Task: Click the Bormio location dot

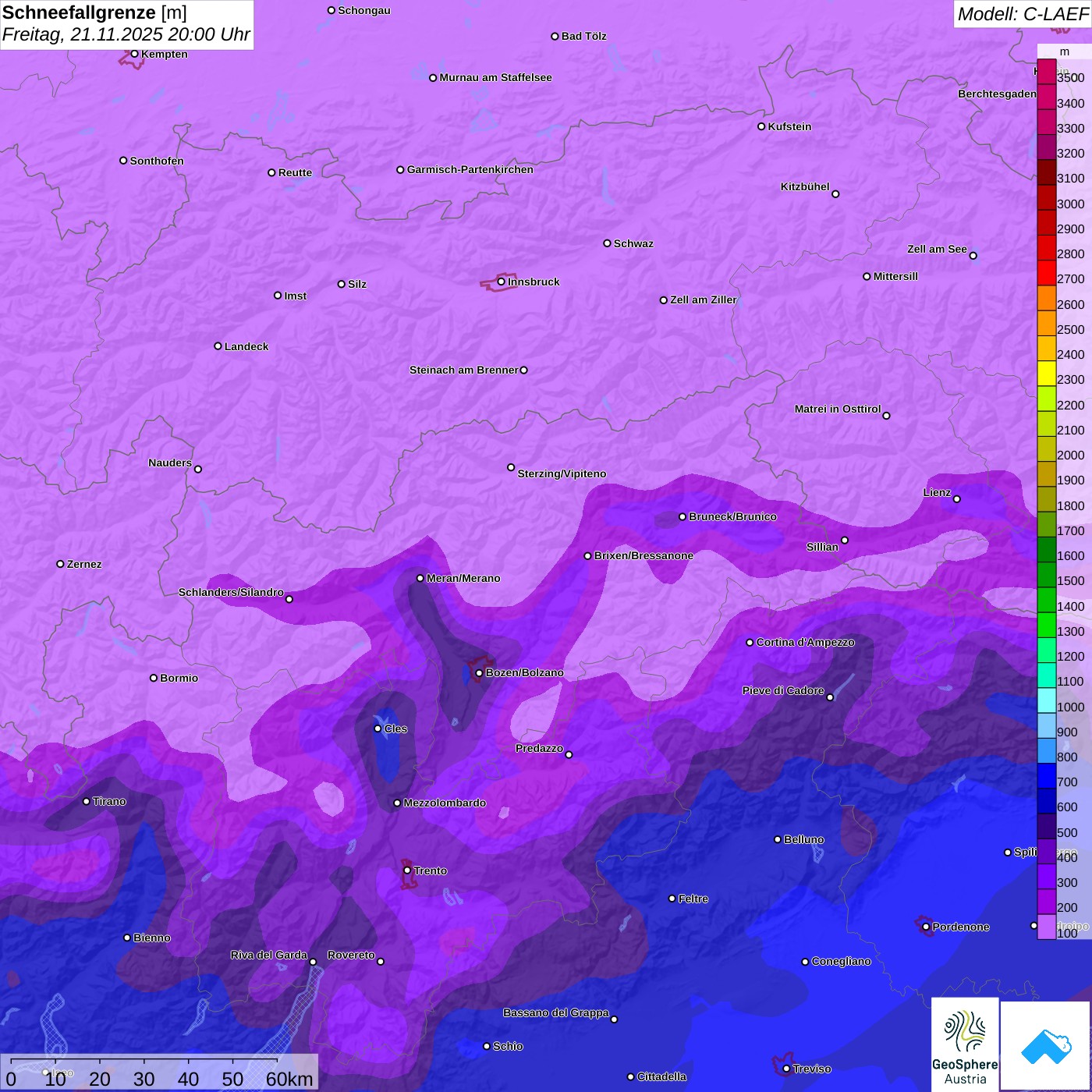Action: 154,678
